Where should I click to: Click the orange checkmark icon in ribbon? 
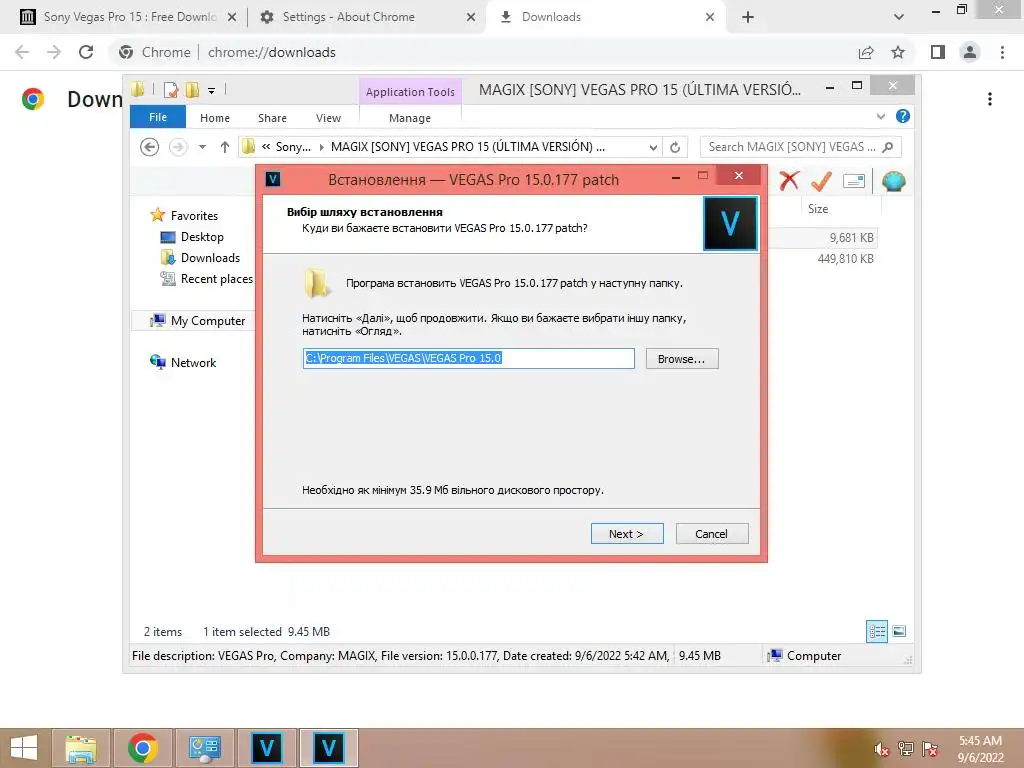[821, 181]
